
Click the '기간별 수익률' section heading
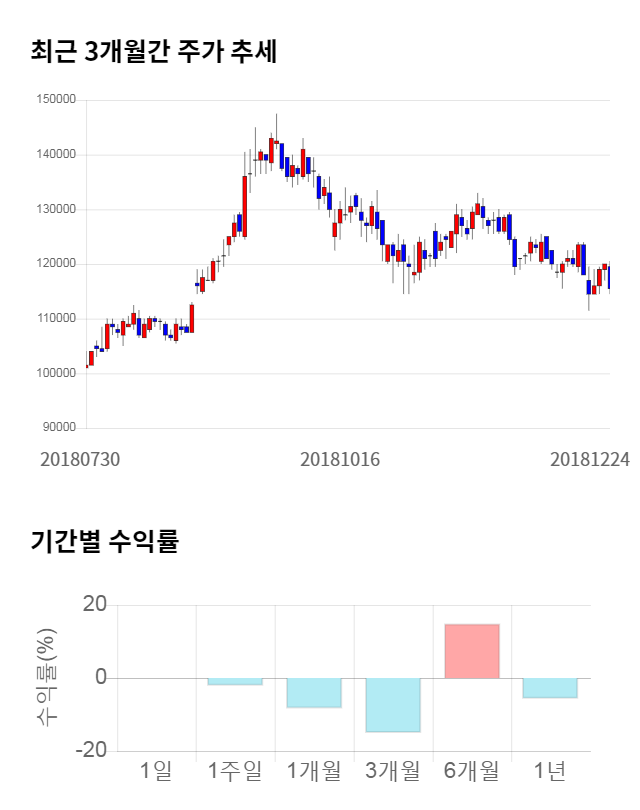coord(104,543)
